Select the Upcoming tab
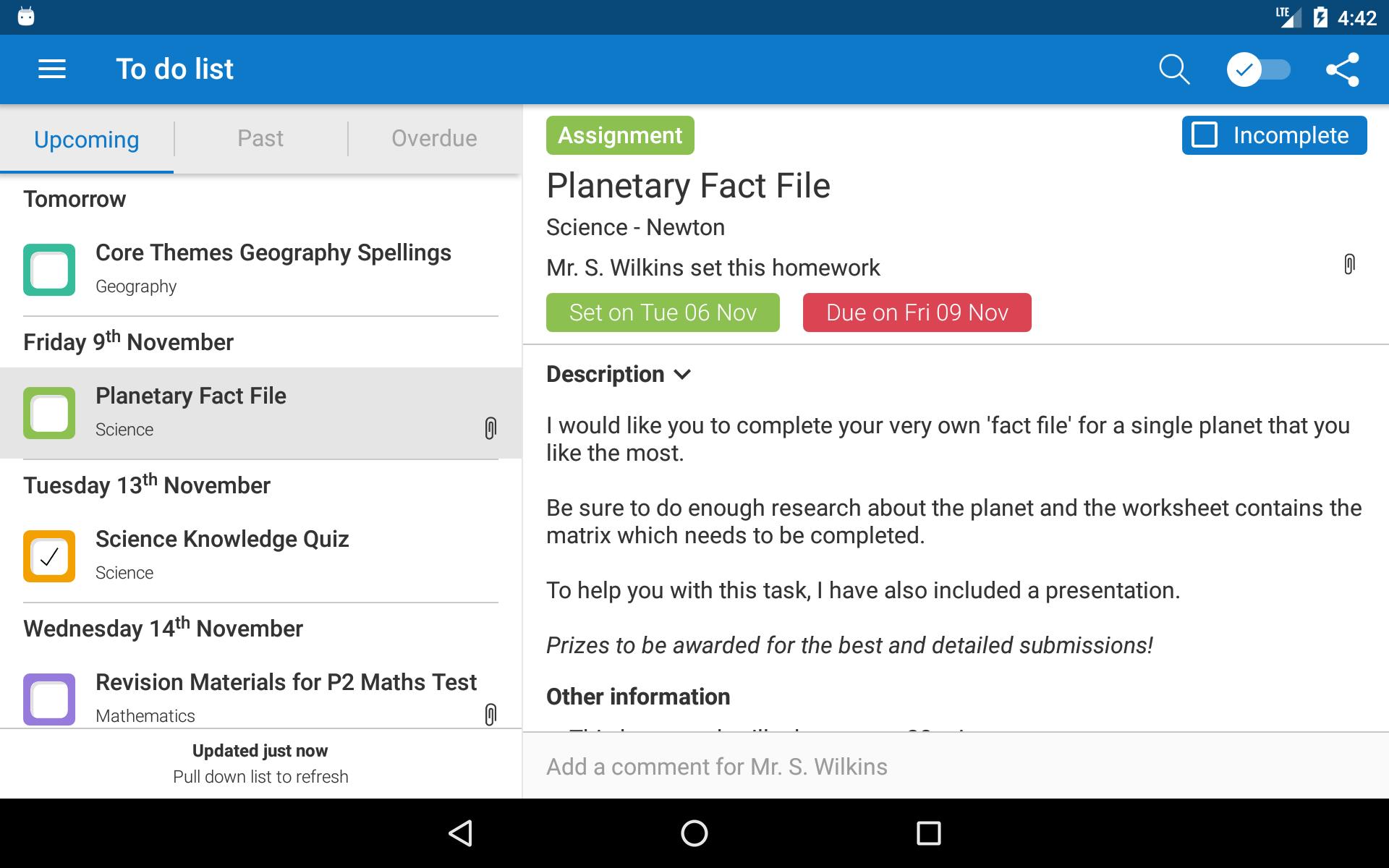Image resolution: width=1389 pixels, height=868 pixels. click(86, 139)
